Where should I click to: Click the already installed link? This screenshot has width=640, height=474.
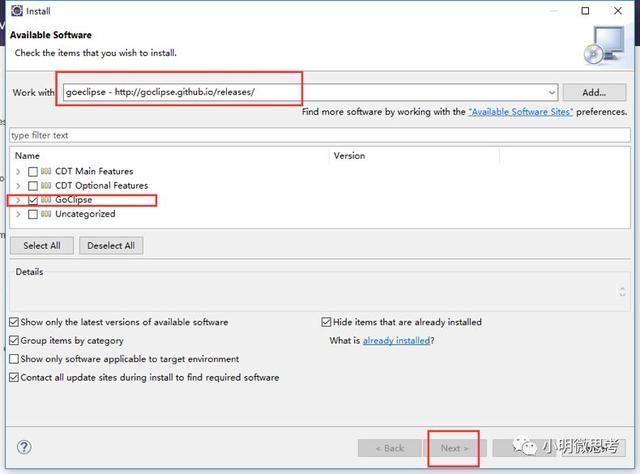(x=396, y=341)
